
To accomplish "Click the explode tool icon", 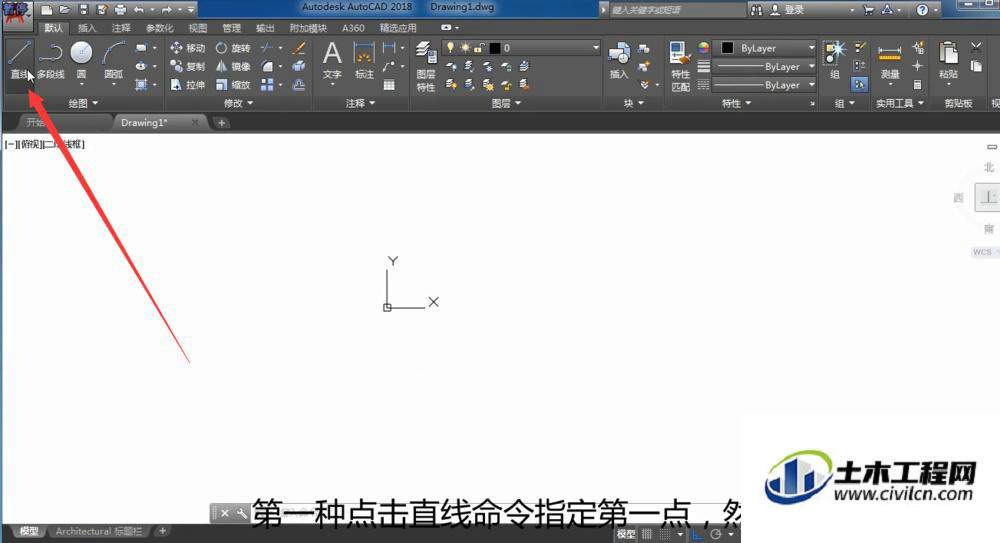I will click(x=298, y=66).
